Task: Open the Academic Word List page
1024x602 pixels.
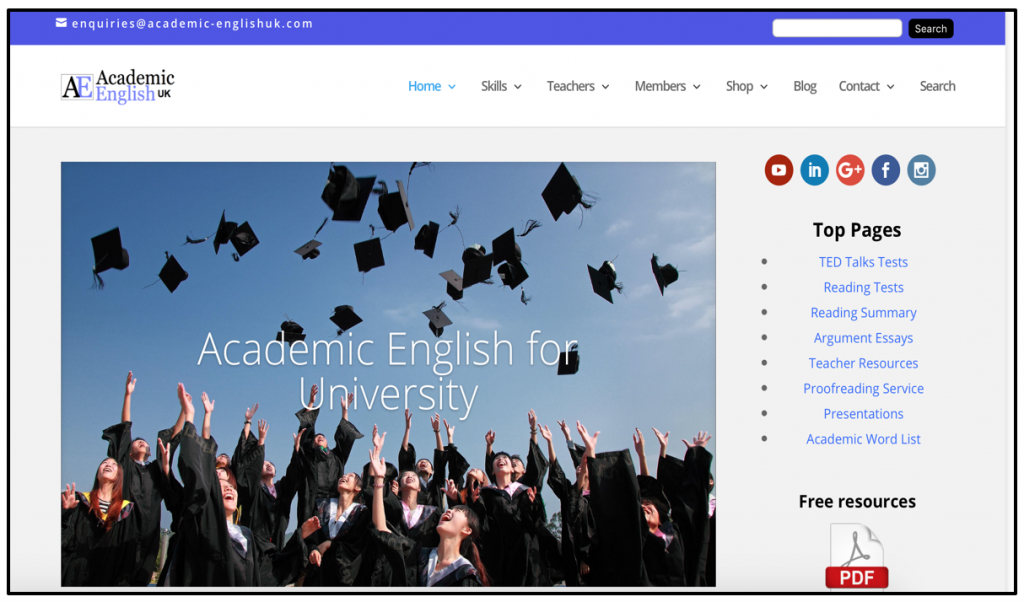Action: coord(863,438)
